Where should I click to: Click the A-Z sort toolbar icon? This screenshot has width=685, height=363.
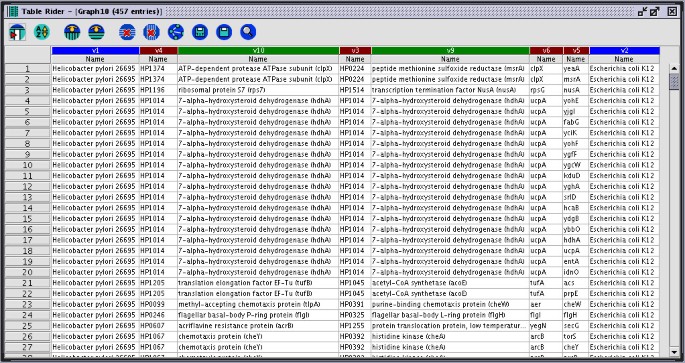click(42, 32)
